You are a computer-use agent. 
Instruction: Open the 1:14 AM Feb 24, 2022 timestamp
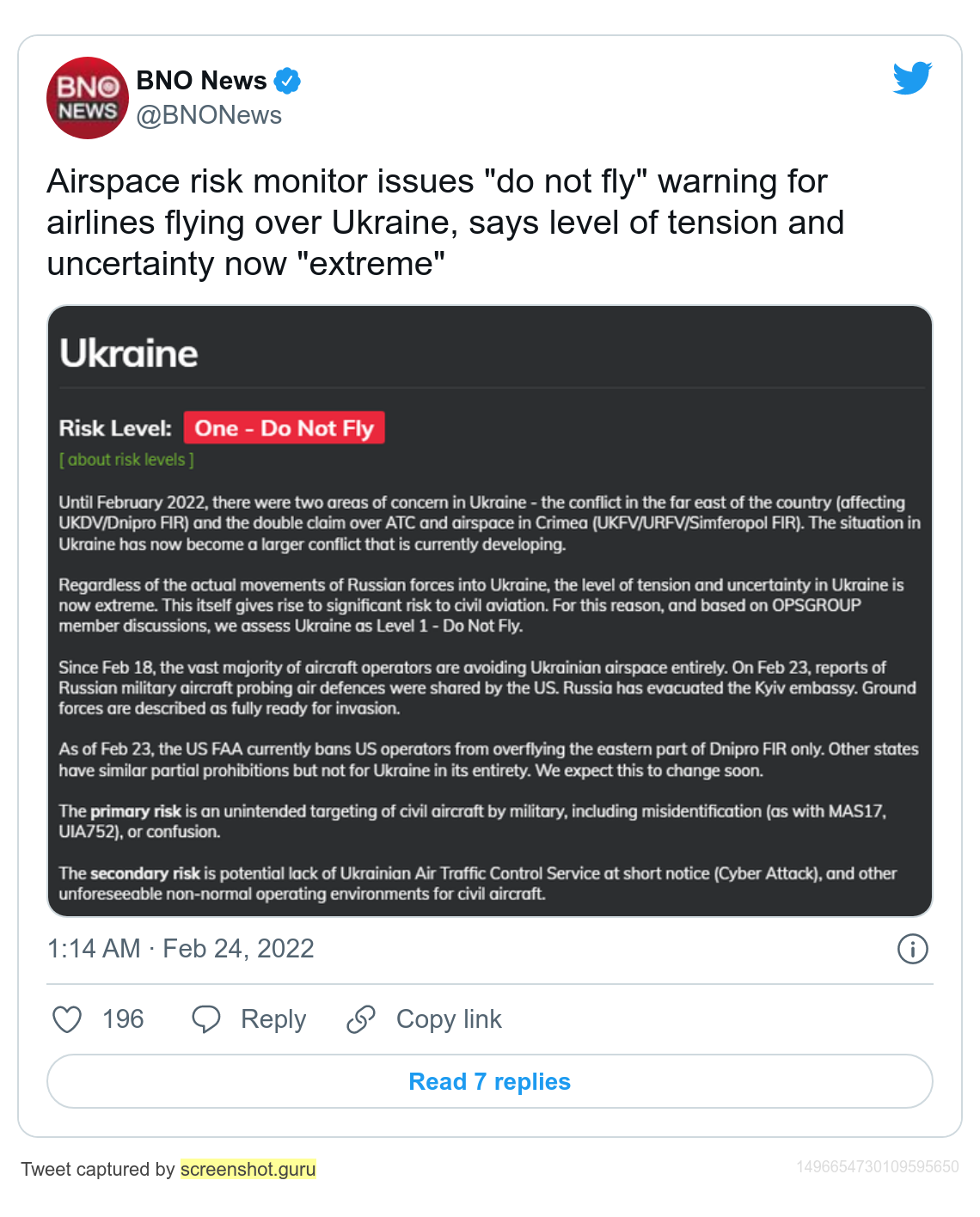coord(181,949)
